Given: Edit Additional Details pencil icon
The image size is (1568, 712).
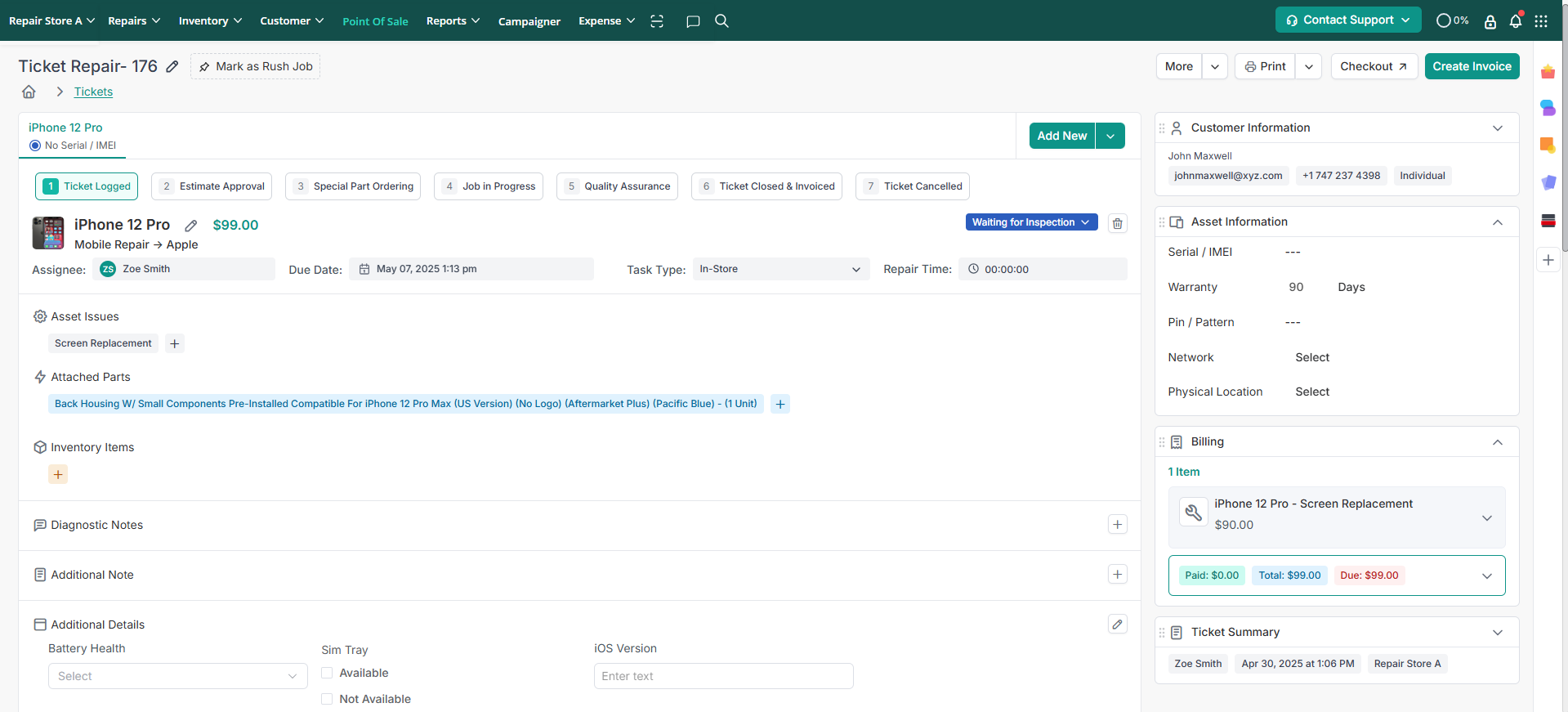Looking at the screenshot, I should [1118, 625].
